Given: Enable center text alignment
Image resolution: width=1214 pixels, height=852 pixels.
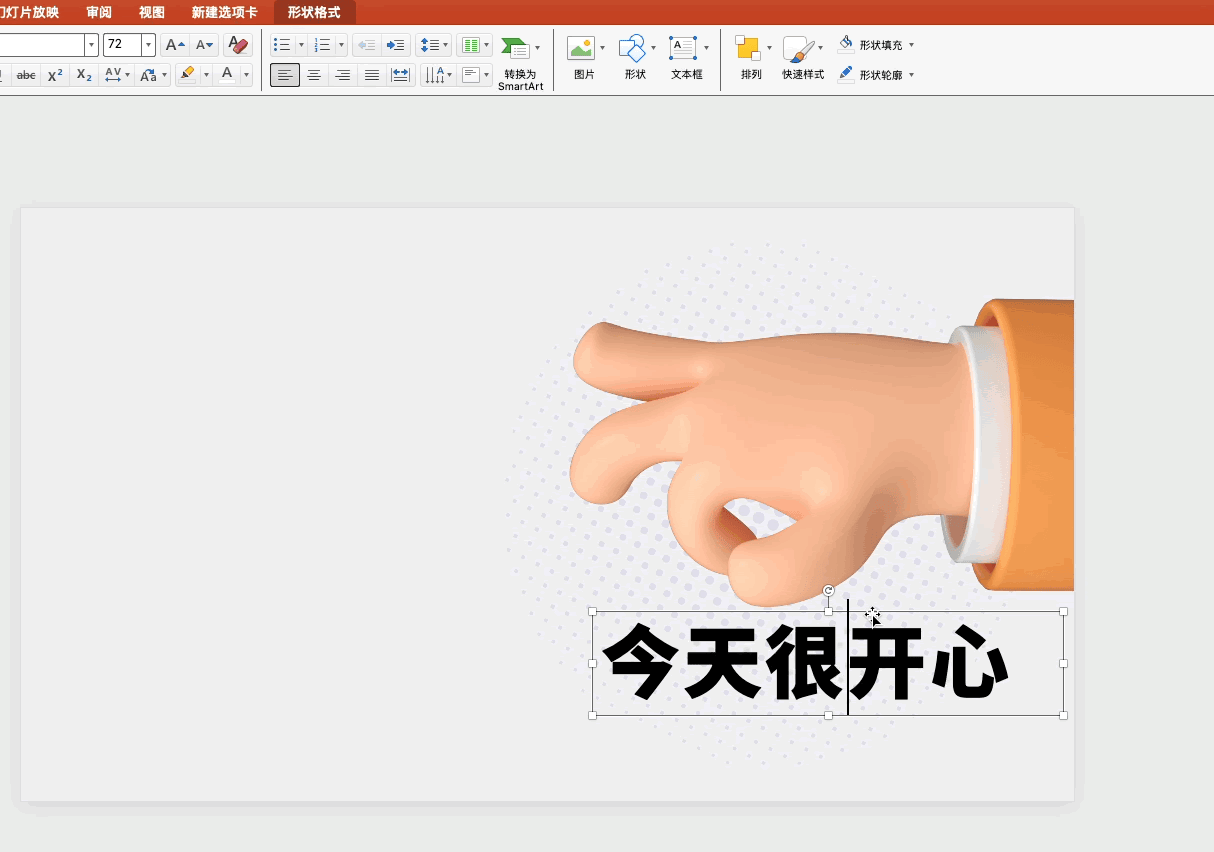Looking at the screenshot, I should tap(314, 75).
